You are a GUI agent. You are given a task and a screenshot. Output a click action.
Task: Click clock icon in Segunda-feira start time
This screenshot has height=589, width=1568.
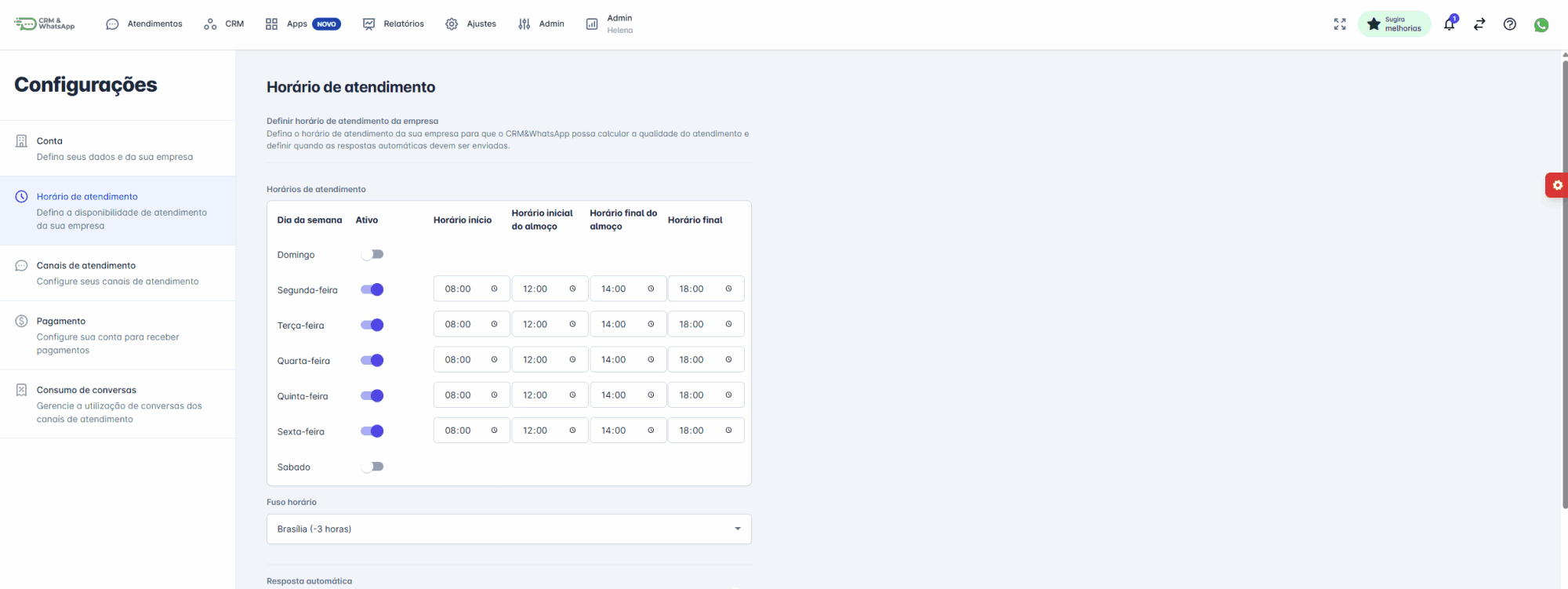click(x=494, y=289)
